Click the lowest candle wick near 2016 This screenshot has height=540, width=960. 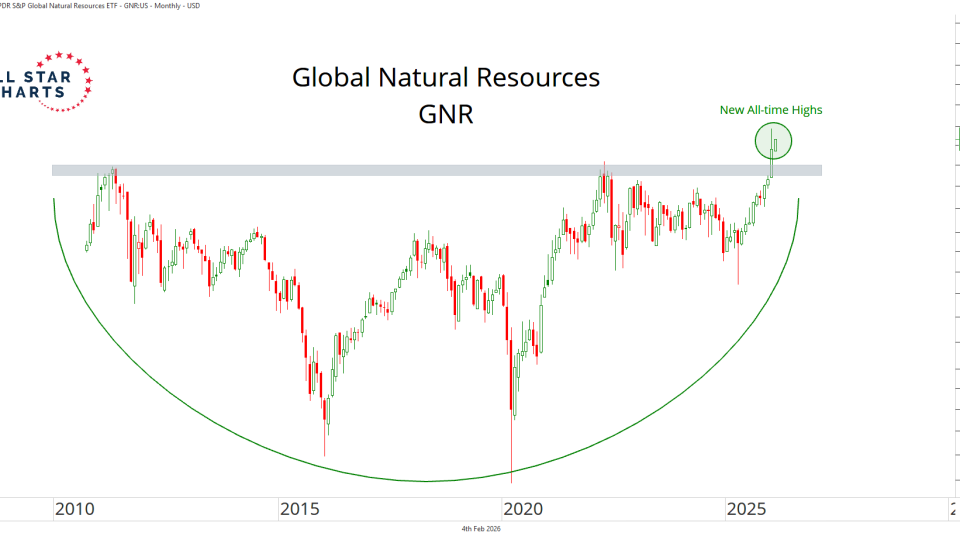(326, 440)
